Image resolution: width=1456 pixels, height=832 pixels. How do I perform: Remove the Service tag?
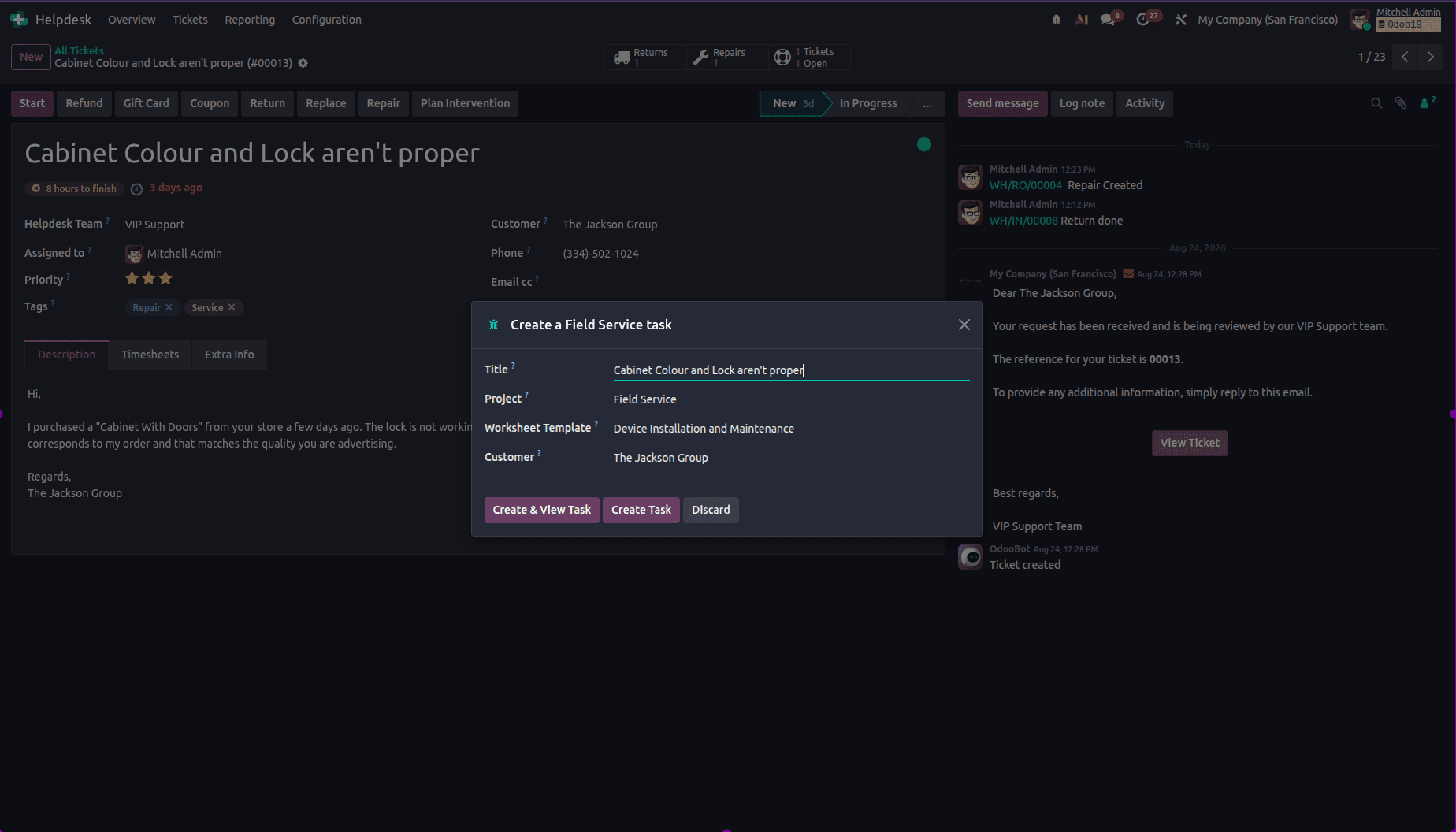(x=232, y=307)
